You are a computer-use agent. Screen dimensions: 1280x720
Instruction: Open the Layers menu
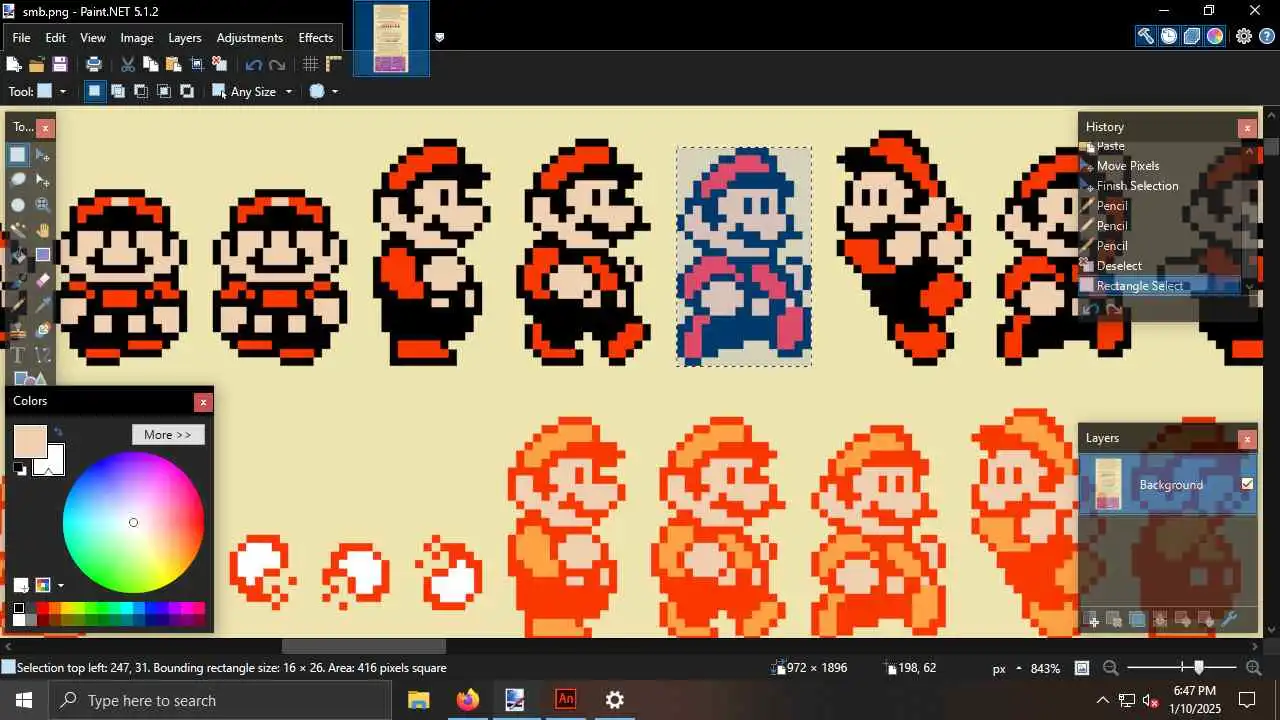point(185,38)
